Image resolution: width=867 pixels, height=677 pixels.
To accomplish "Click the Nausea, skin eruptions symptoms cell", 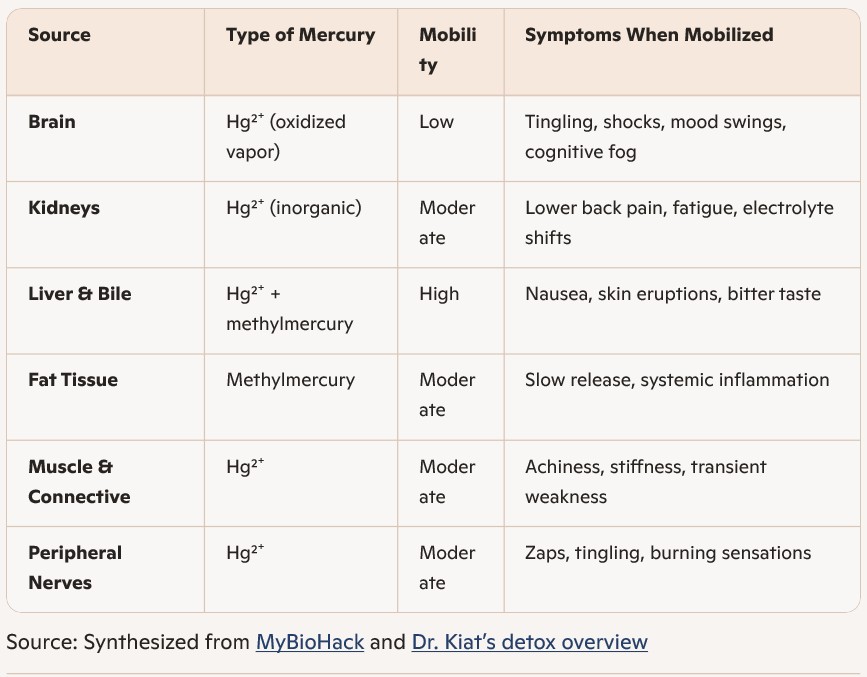I will coord(672,294).
